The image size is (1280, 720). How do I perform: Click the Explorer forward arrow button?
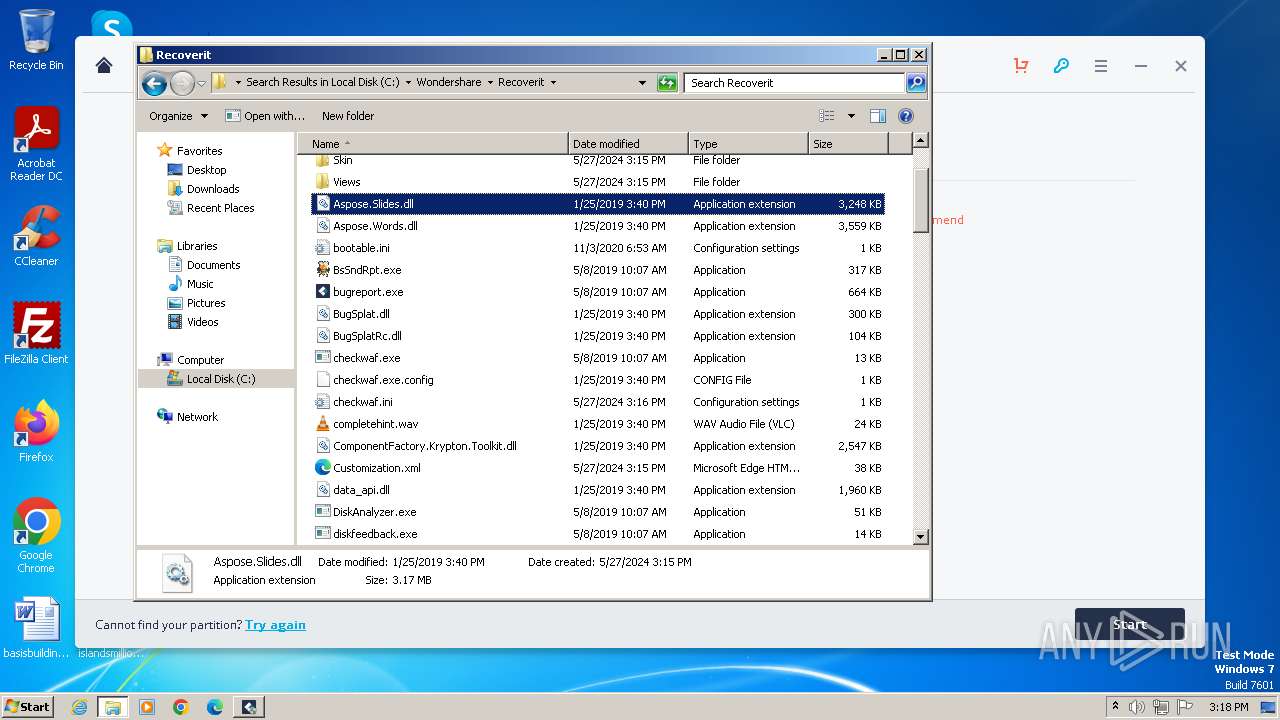[182, 83]
